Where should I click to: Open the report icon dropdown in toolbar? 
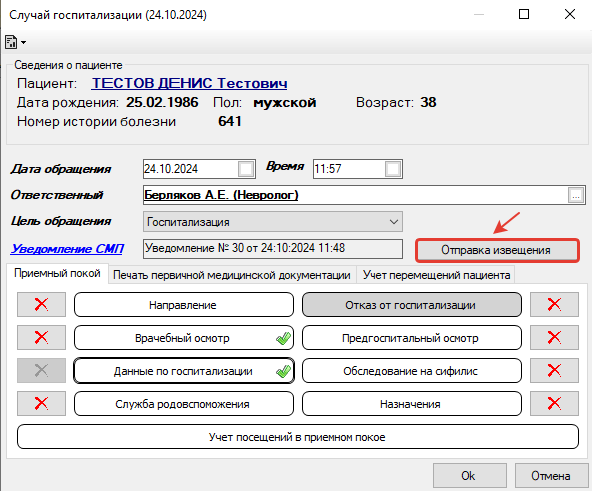point(15,42)
